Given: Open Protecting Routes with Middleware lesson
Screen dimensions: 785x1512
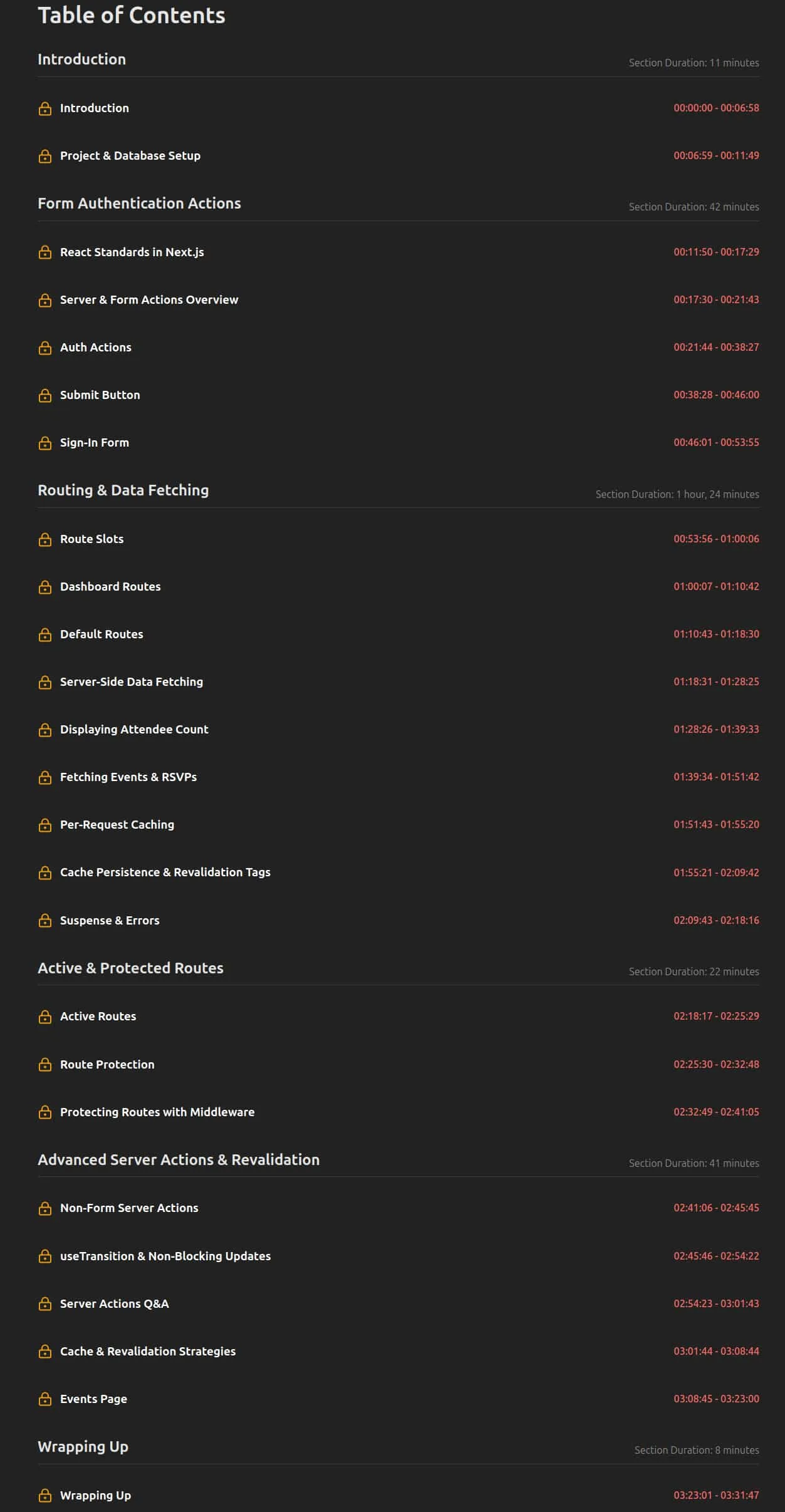Looking at the screenshot, I should coord(157,1112).
